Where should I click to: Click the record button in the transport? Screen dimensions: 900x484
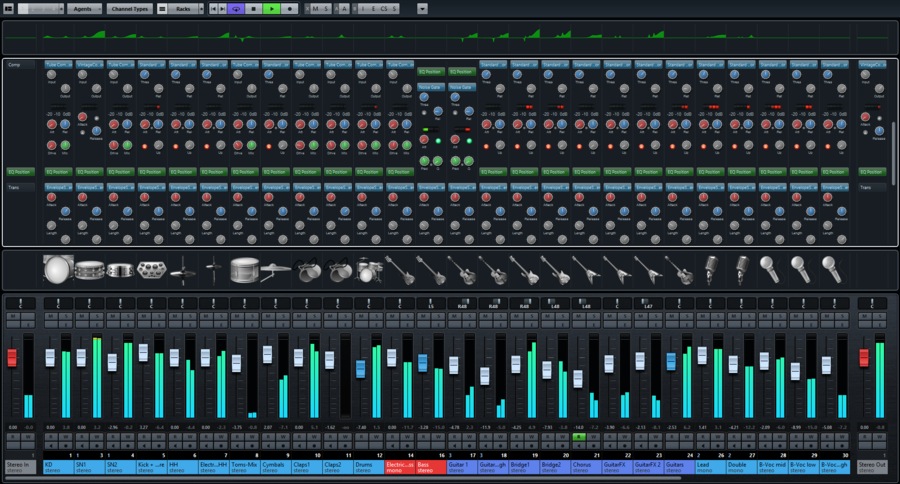click(290, 8)
